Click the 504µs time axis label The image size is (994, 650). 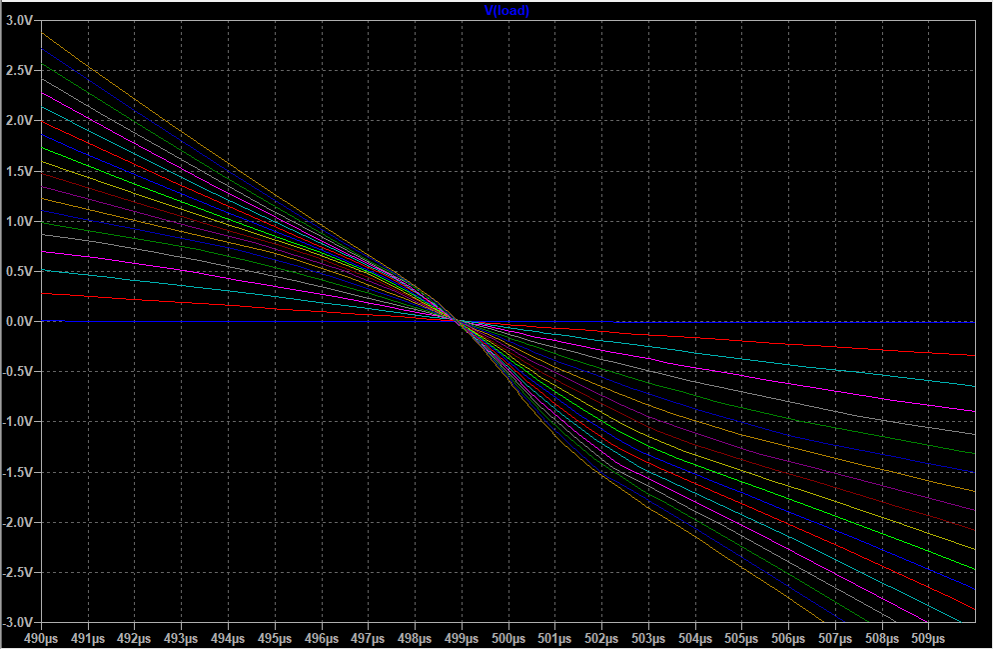(x=695, y=639)
